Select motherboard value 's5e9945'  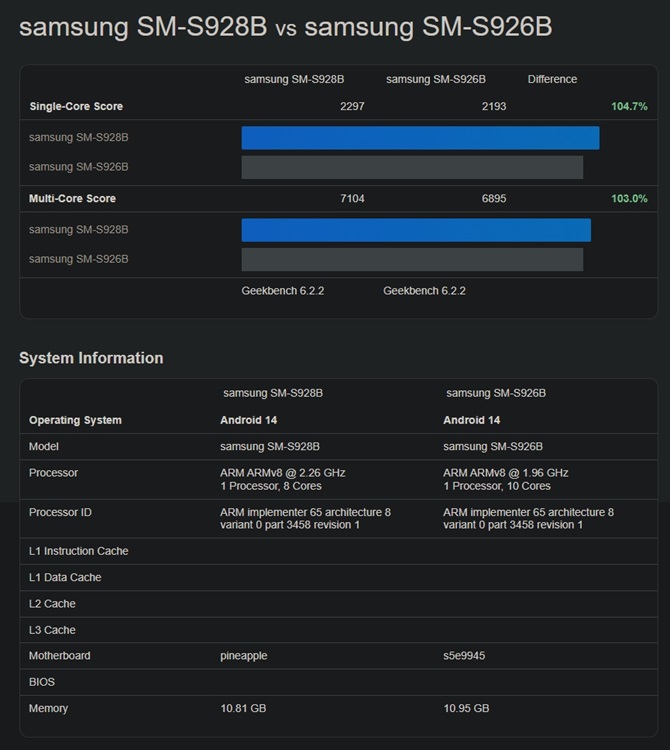click(x=464, y=656)
